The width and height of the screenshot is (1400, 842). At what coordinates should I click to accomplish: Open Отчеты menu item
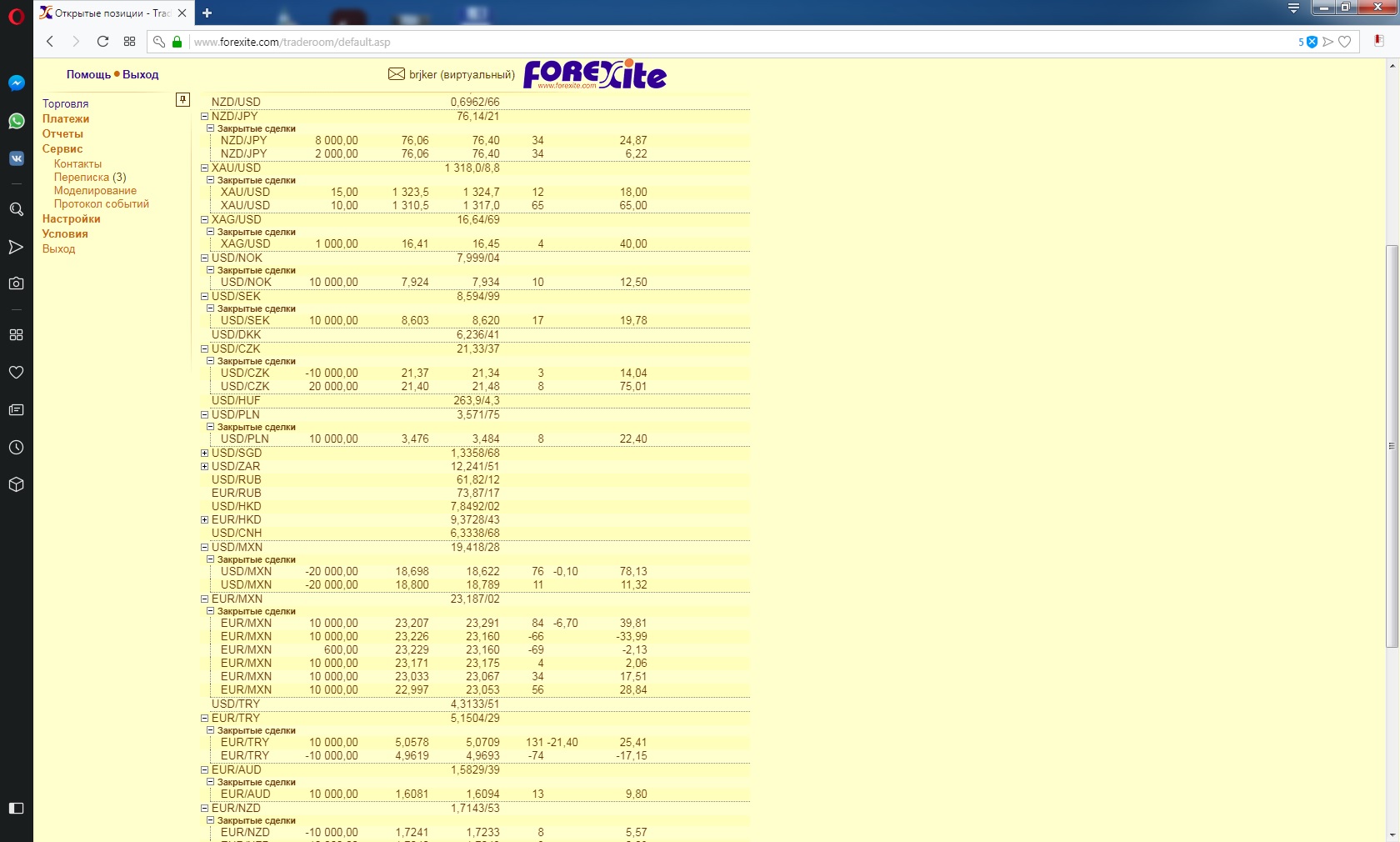[62, 133]
